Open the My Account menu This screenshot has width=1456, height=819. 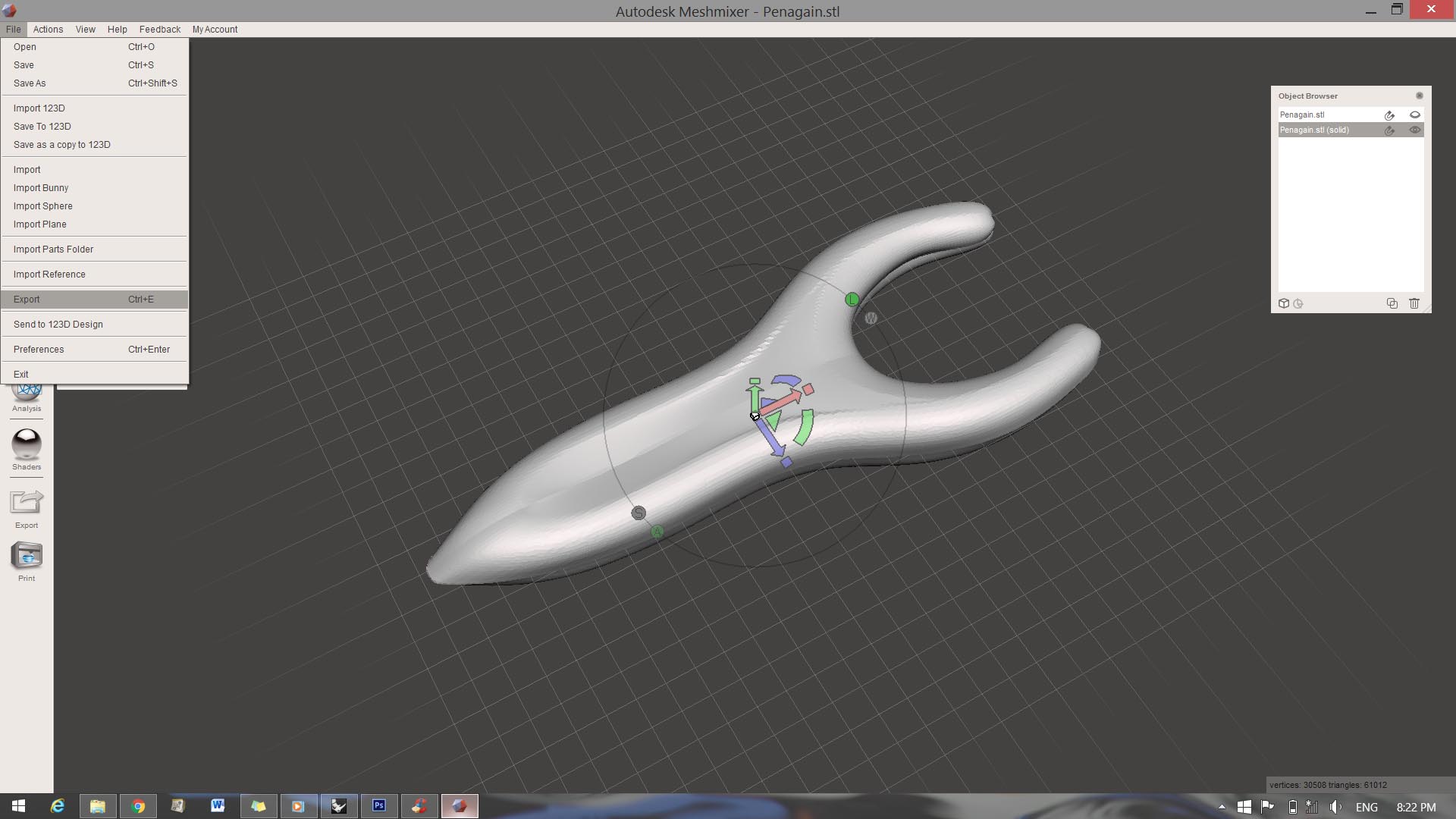(x=215, y=30)
